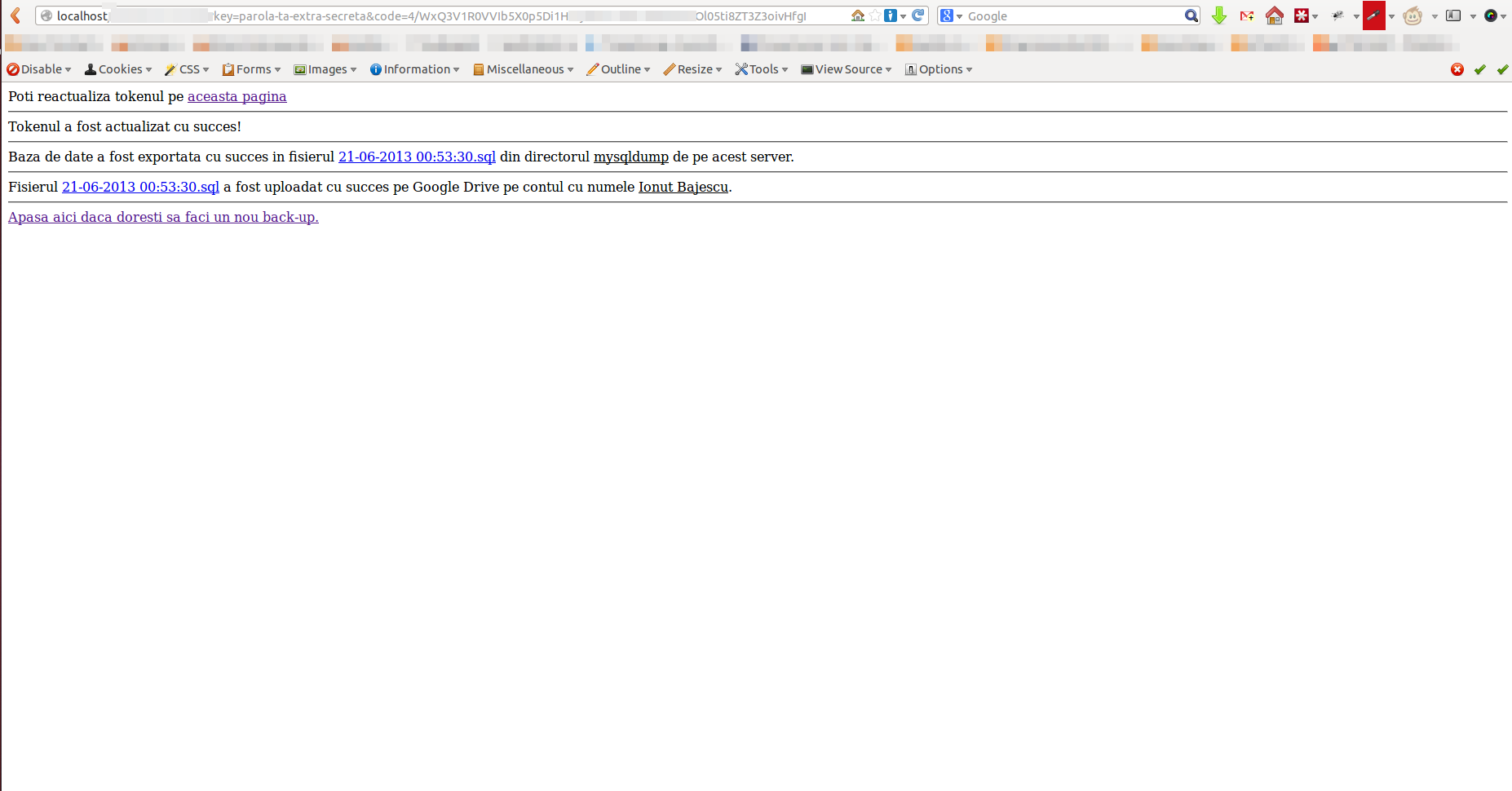
Task: Click the magnifier search button
Action: (1191, 15)
